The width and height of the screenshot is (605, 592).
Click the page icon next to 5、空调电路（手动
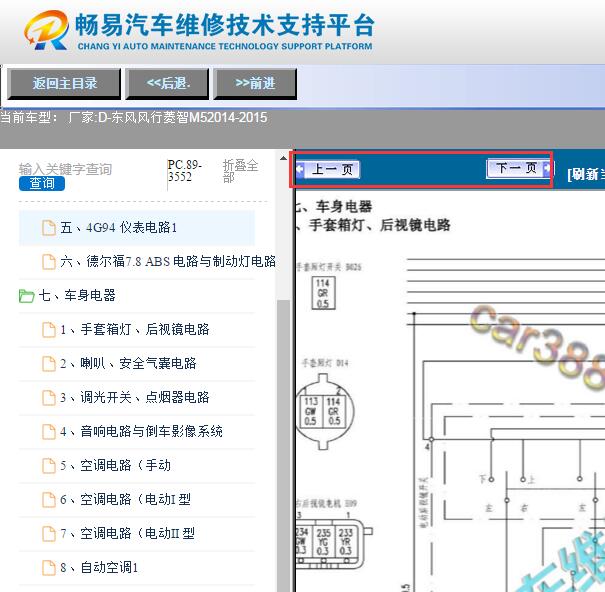tap(49, 465)
